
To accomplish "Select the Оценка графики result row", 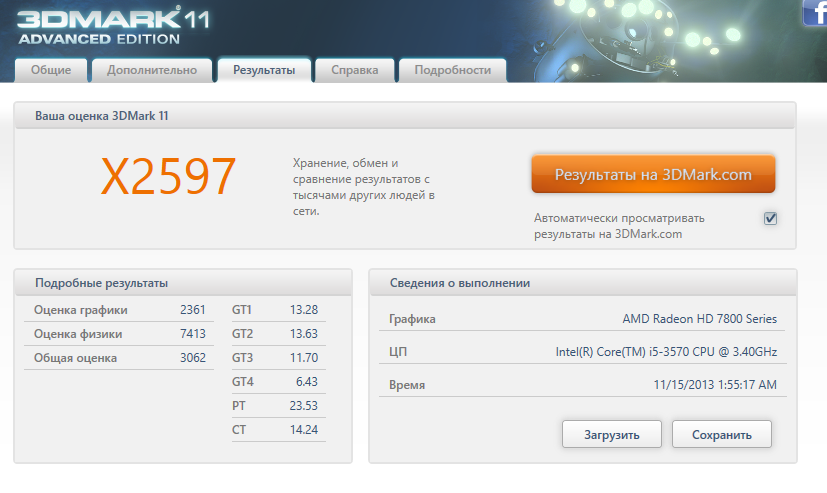I will pyautogui.click(x=118, y=310).
